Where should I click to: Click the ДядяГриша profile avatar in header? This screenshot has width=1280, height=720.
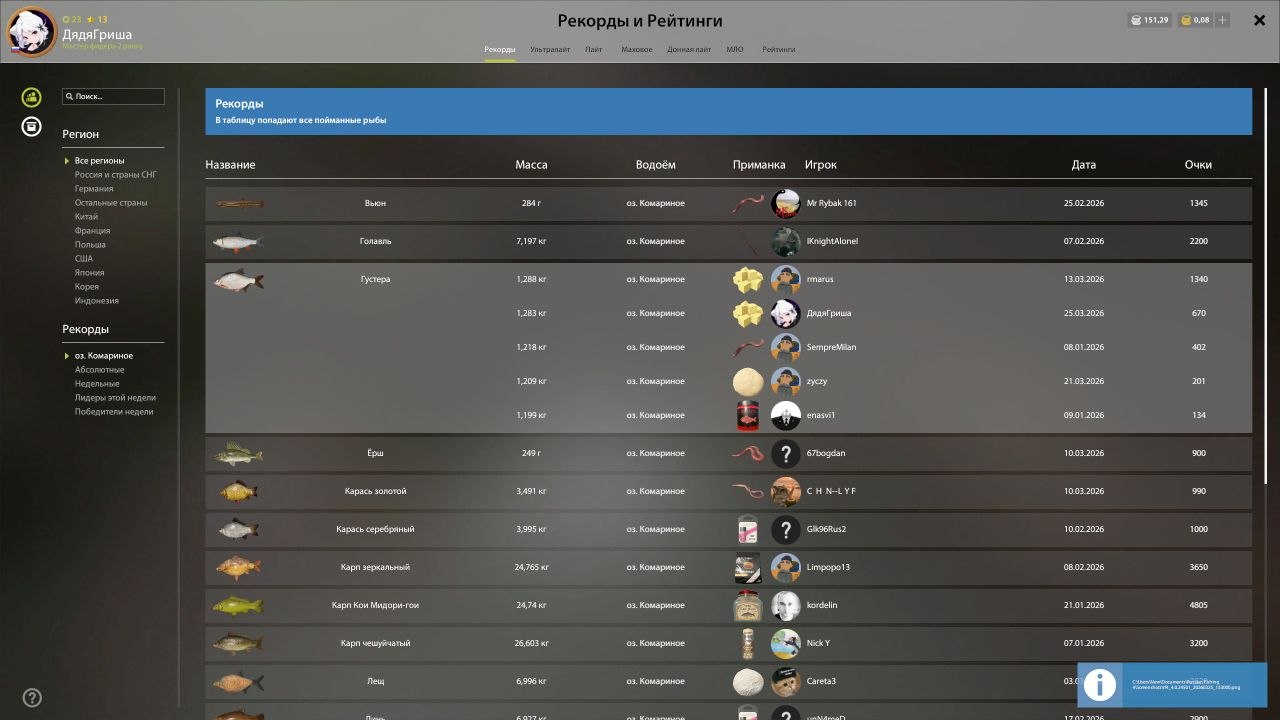coord(32,33)
